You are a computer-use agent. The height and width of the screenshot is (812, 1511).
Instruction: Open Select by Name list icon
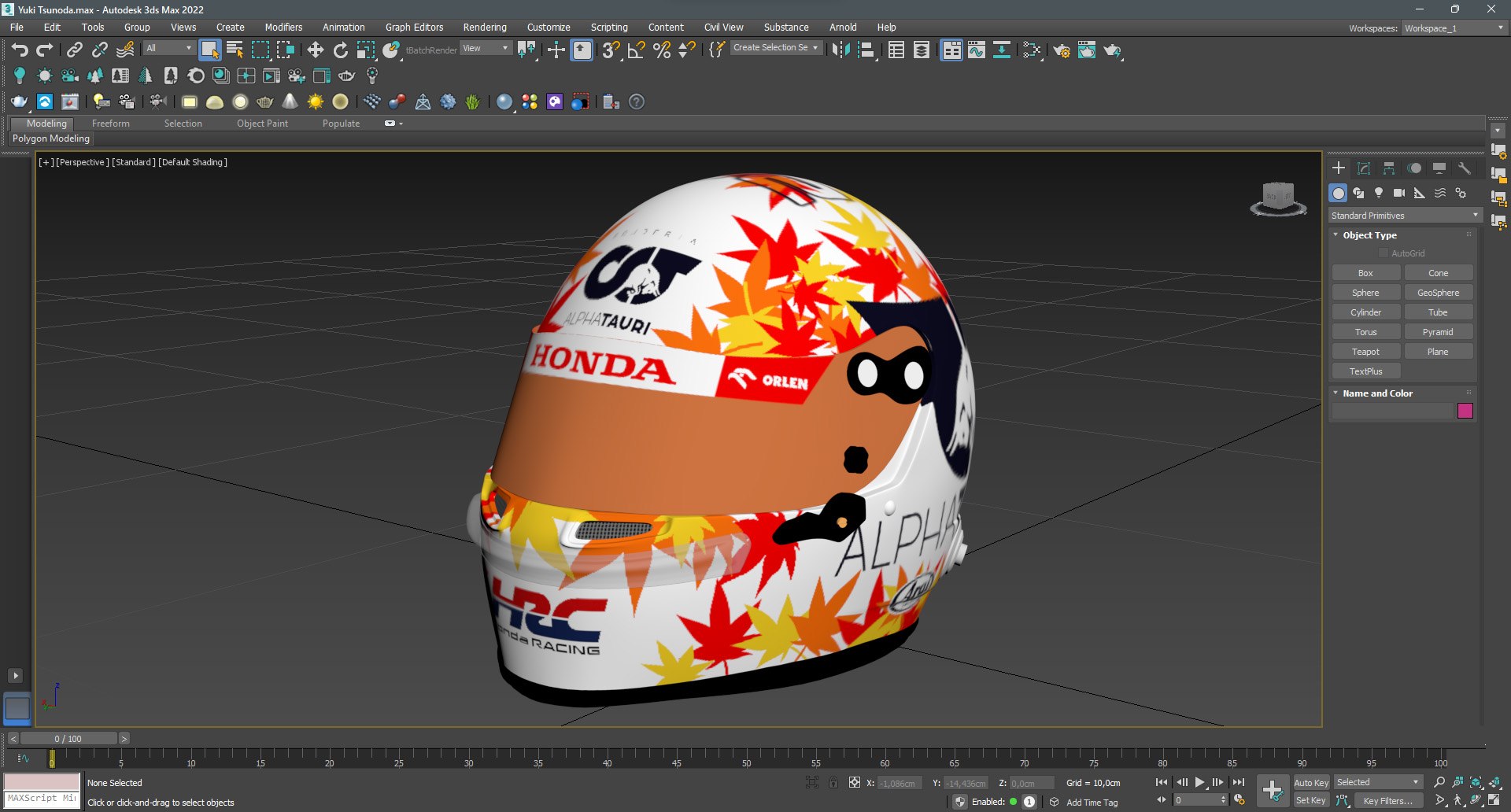235,50
